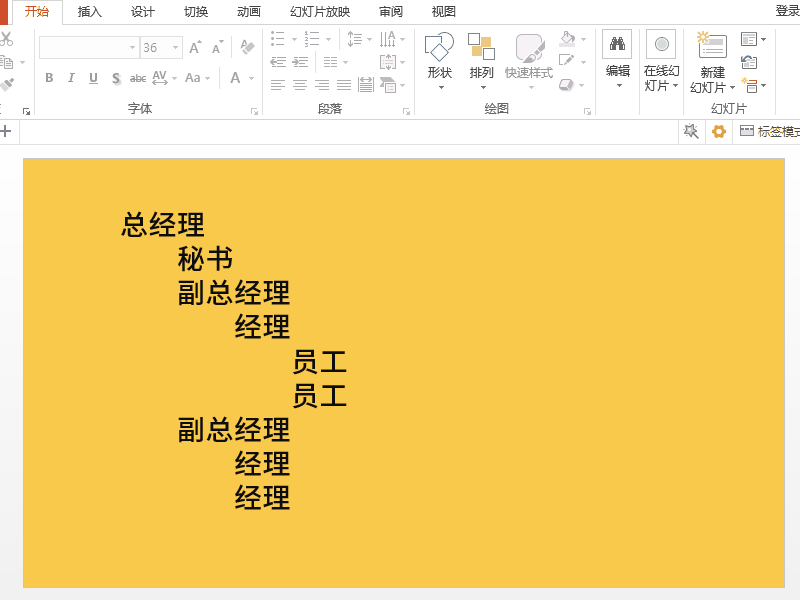Click the New Slide (新建幻灯片) icon
The image size is (800, 600).
(x=712, y=46)
